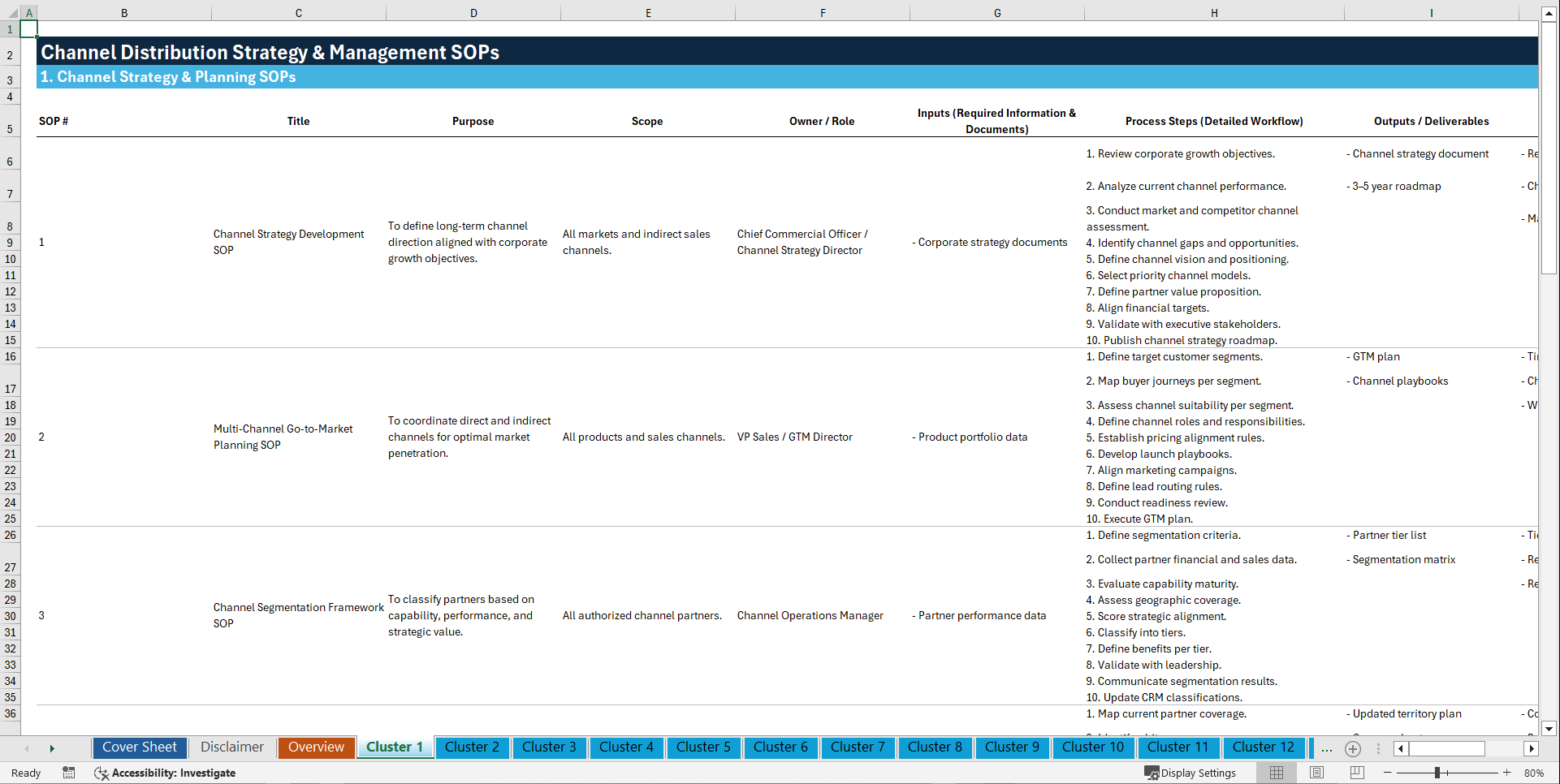Select the Normal view icon in status bar
The image size is (1560, 784).
click(x=1276, y=773)
